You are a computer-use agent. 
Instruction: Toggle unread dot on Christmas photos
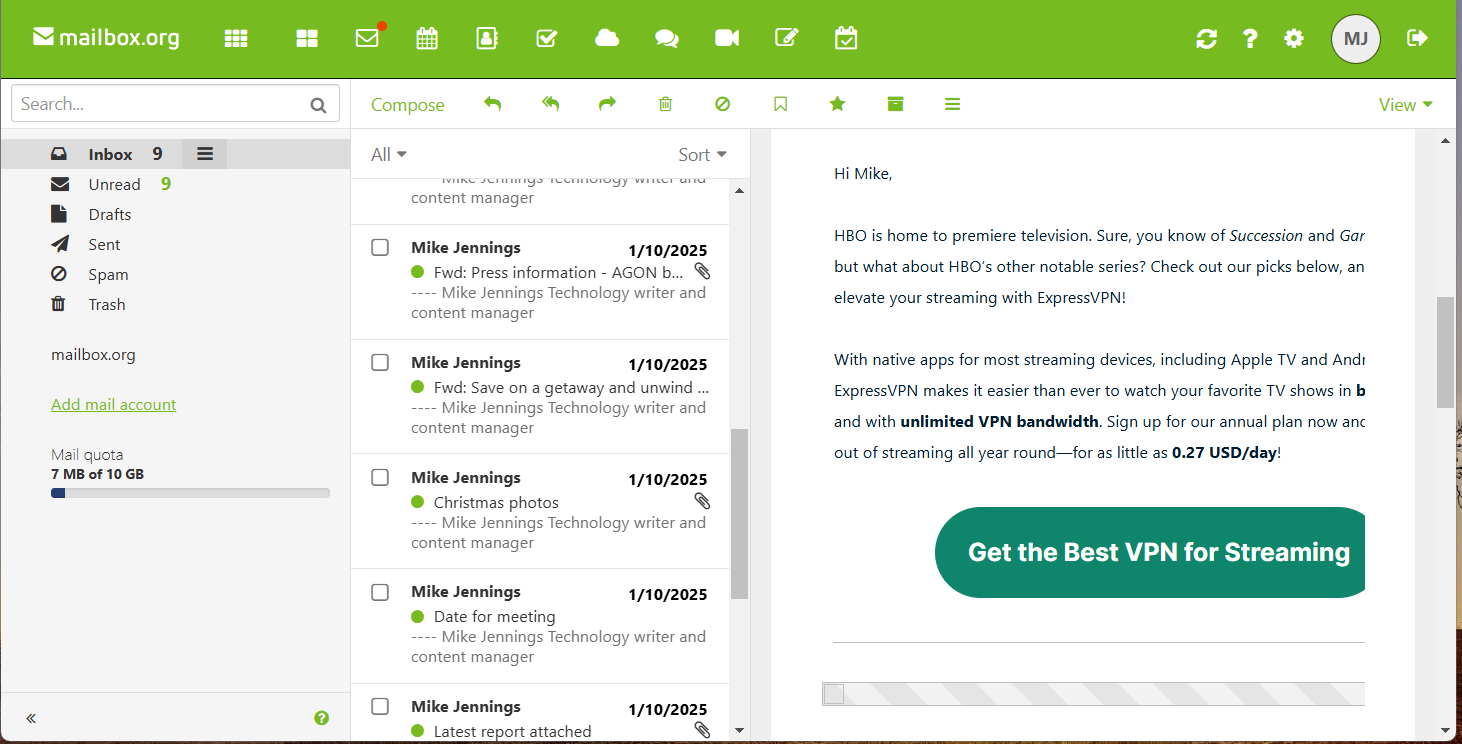pyautogui.click(x=418, y=502)
